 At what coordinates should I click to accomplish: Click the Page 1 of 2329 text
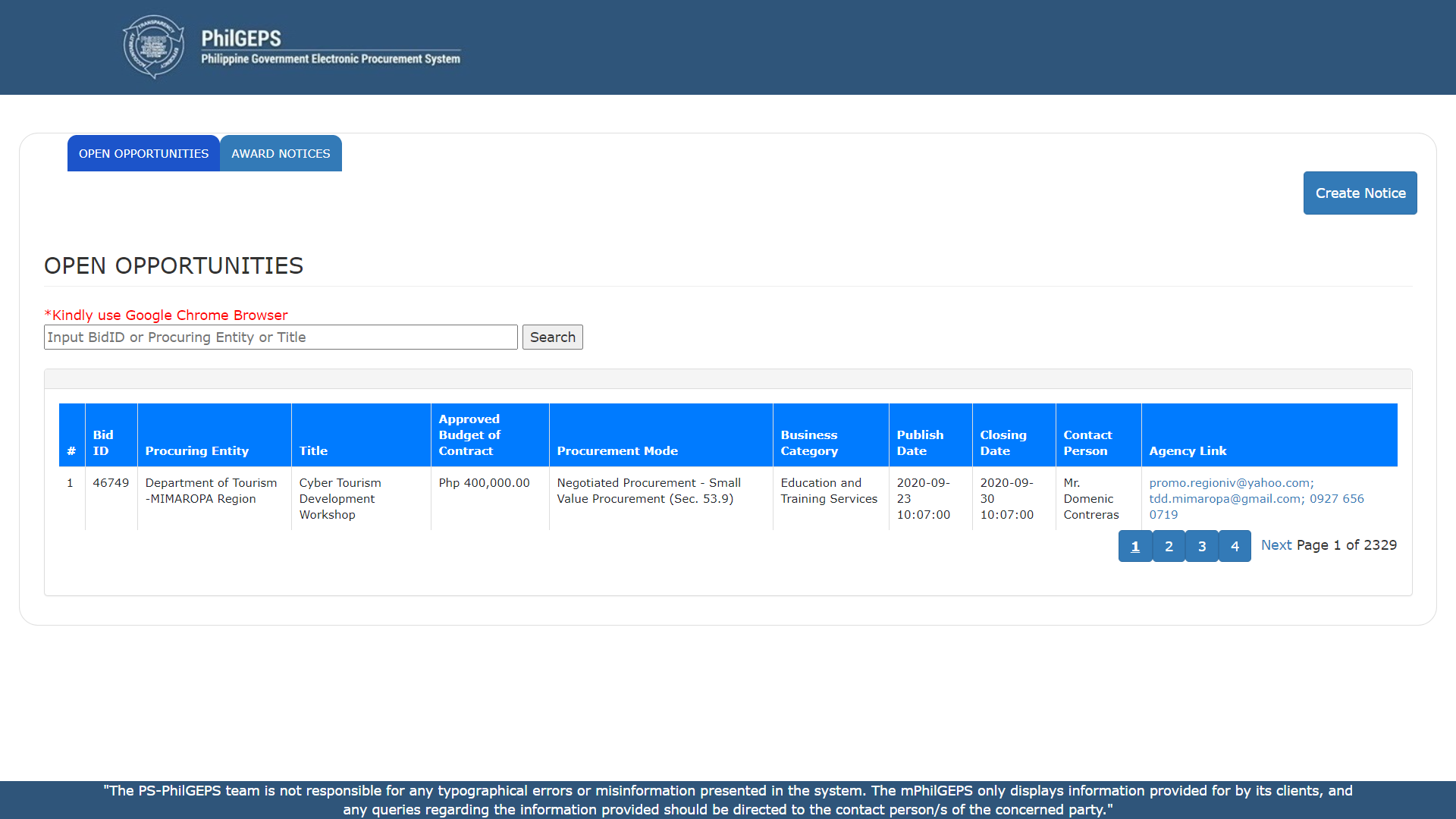pyautogui.click(x=1346, y=544)
